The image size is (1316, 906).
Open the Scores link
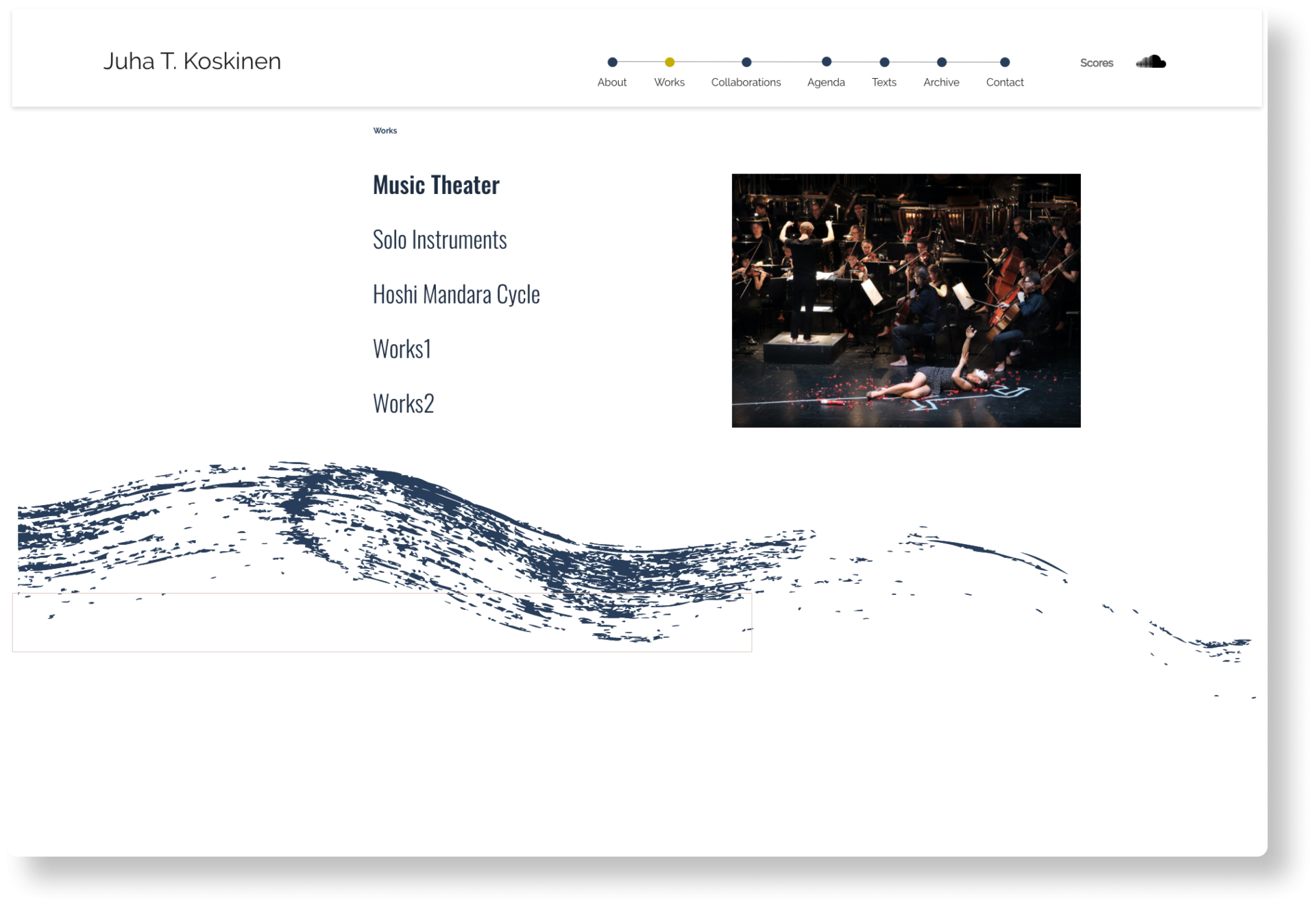coord(1097,63)
